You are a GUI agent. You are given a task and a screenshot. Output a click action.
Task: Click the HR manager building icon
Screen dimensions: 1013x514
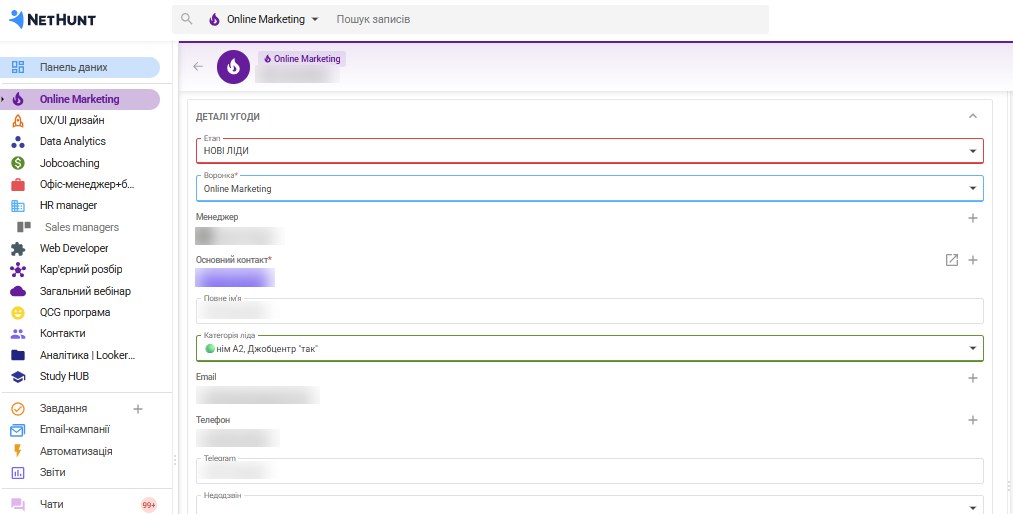[x=18, y=206]
